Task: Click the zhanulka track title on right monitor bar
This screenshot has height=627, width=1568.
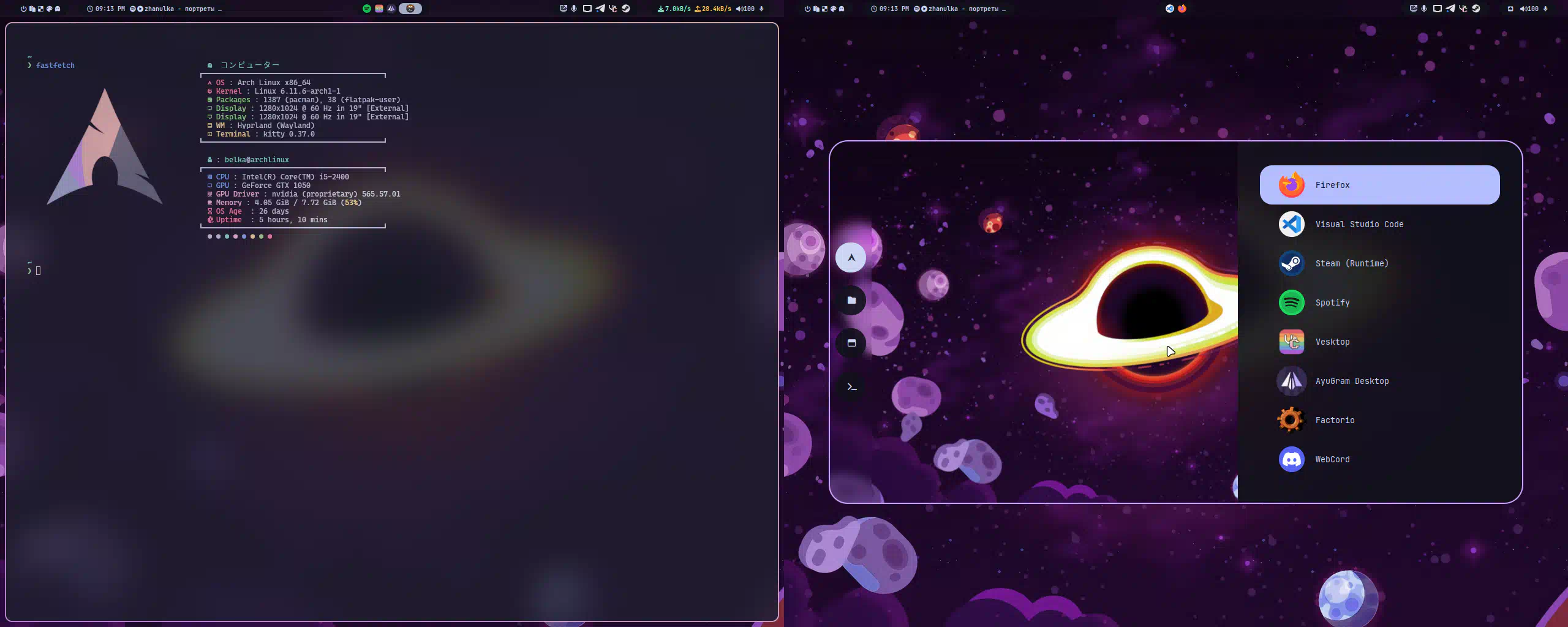Action: pos(967,9)
